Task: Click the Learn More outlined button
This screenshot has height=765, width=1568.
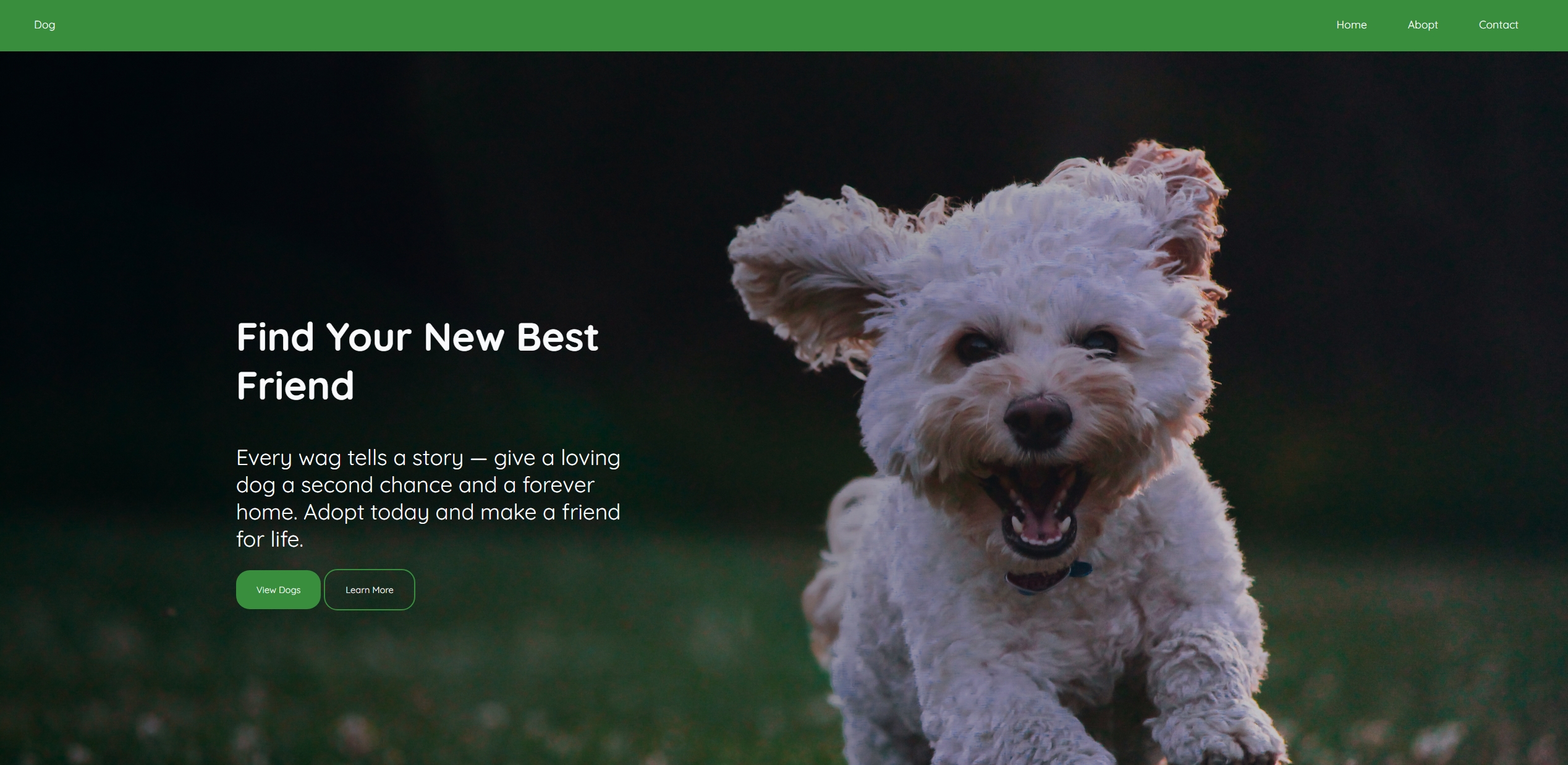Action: point(369,589)
